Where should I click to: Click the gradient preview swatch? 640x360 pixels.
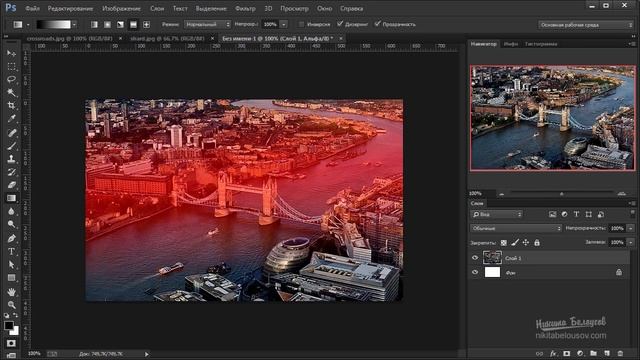click(x=53, y=24)
